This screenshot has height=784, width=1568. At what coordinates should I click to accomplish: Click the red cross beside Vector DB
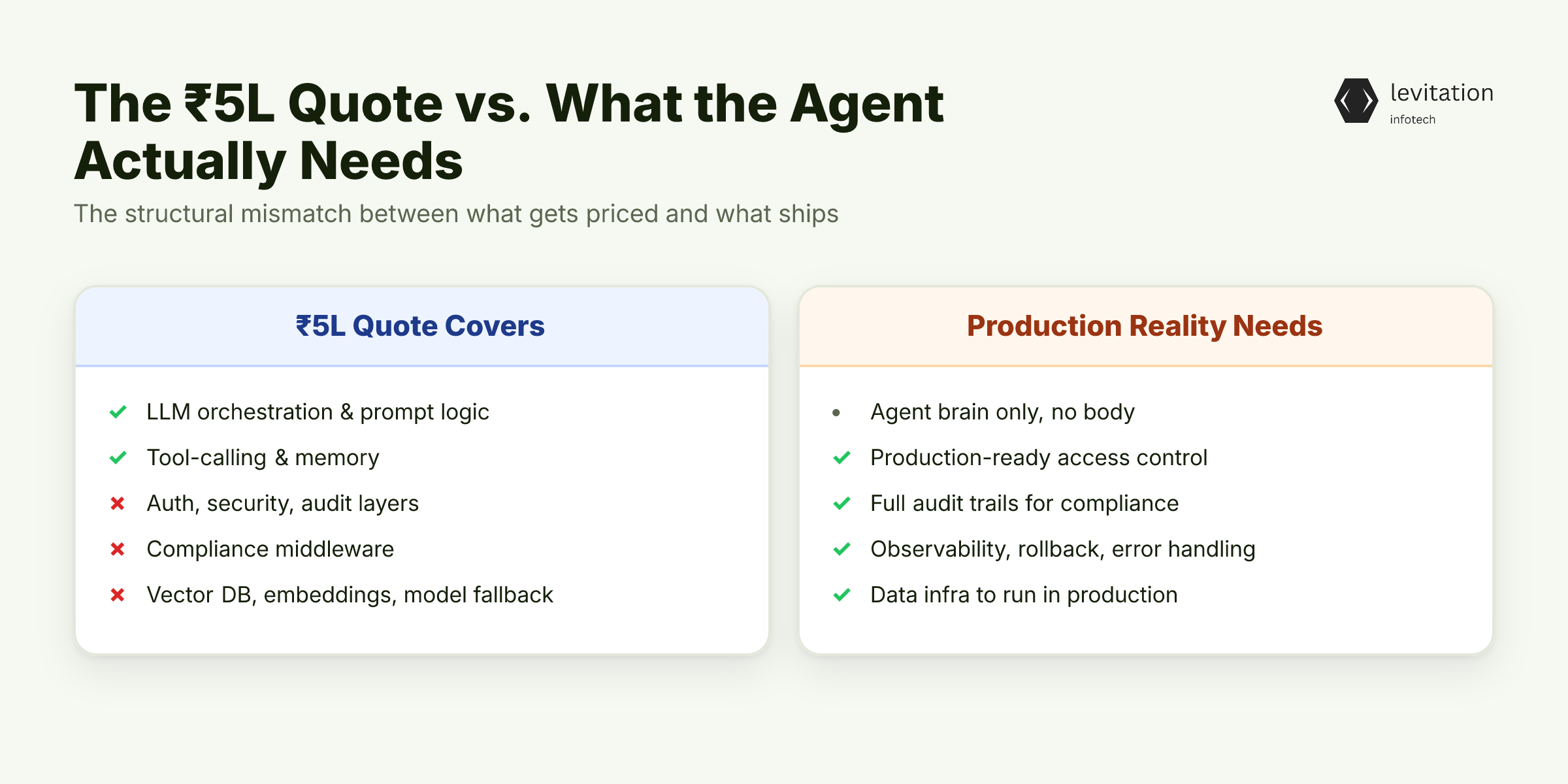coord(118,595)
